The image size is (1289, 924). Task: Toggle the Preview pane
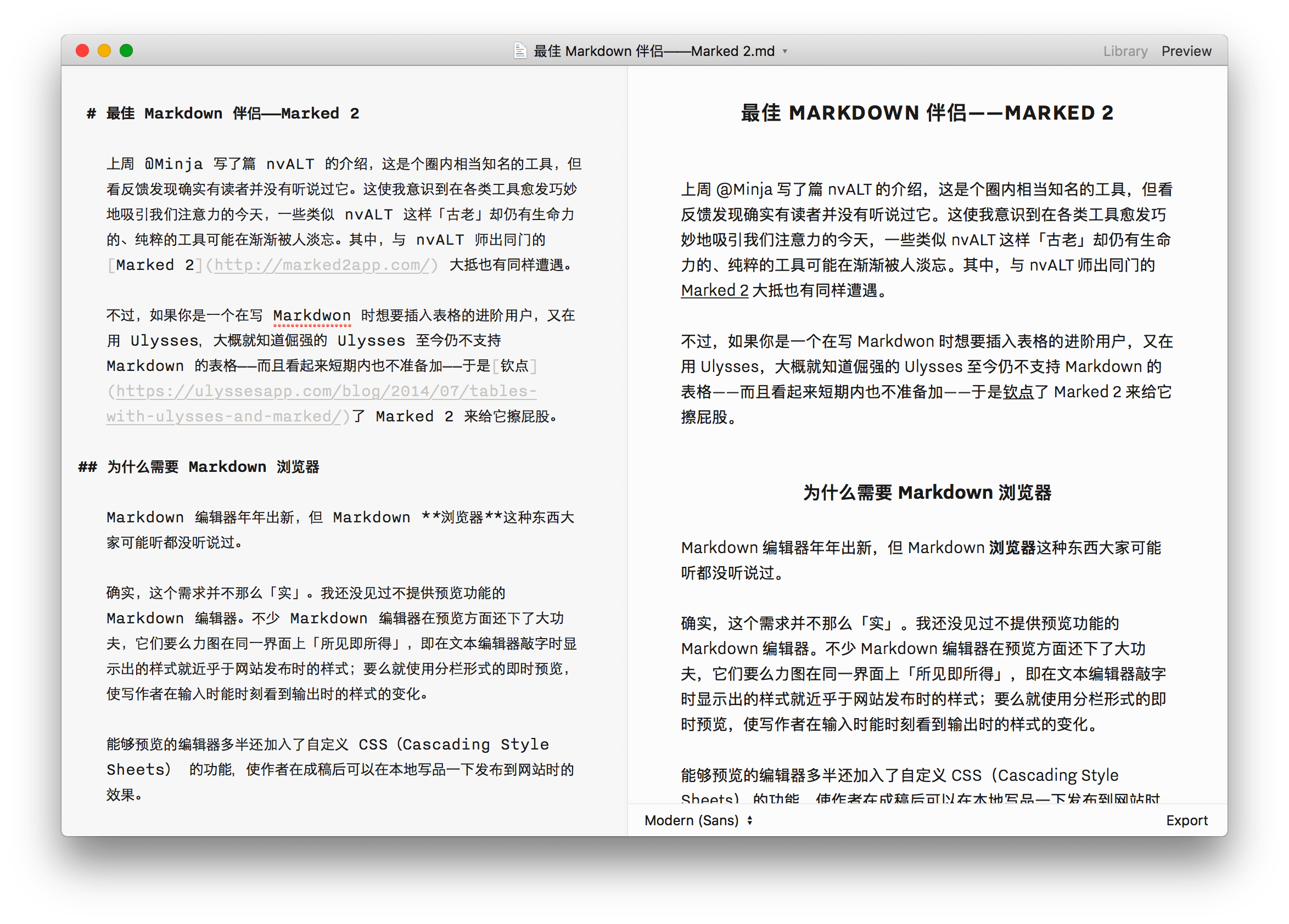coord(1186,51)
